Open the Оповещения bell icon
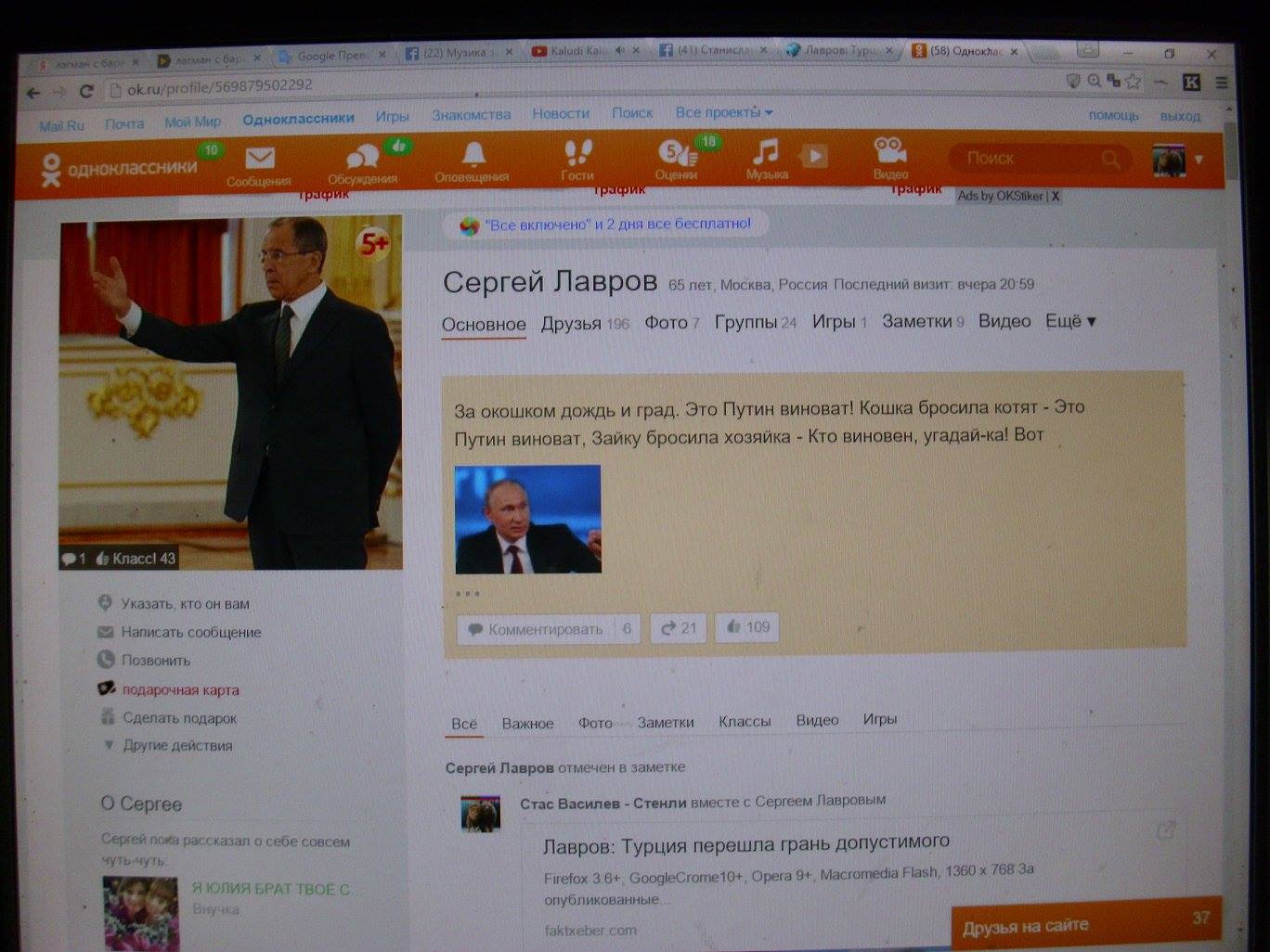Screen dimensions: 1270x952 tap(473, 154)
